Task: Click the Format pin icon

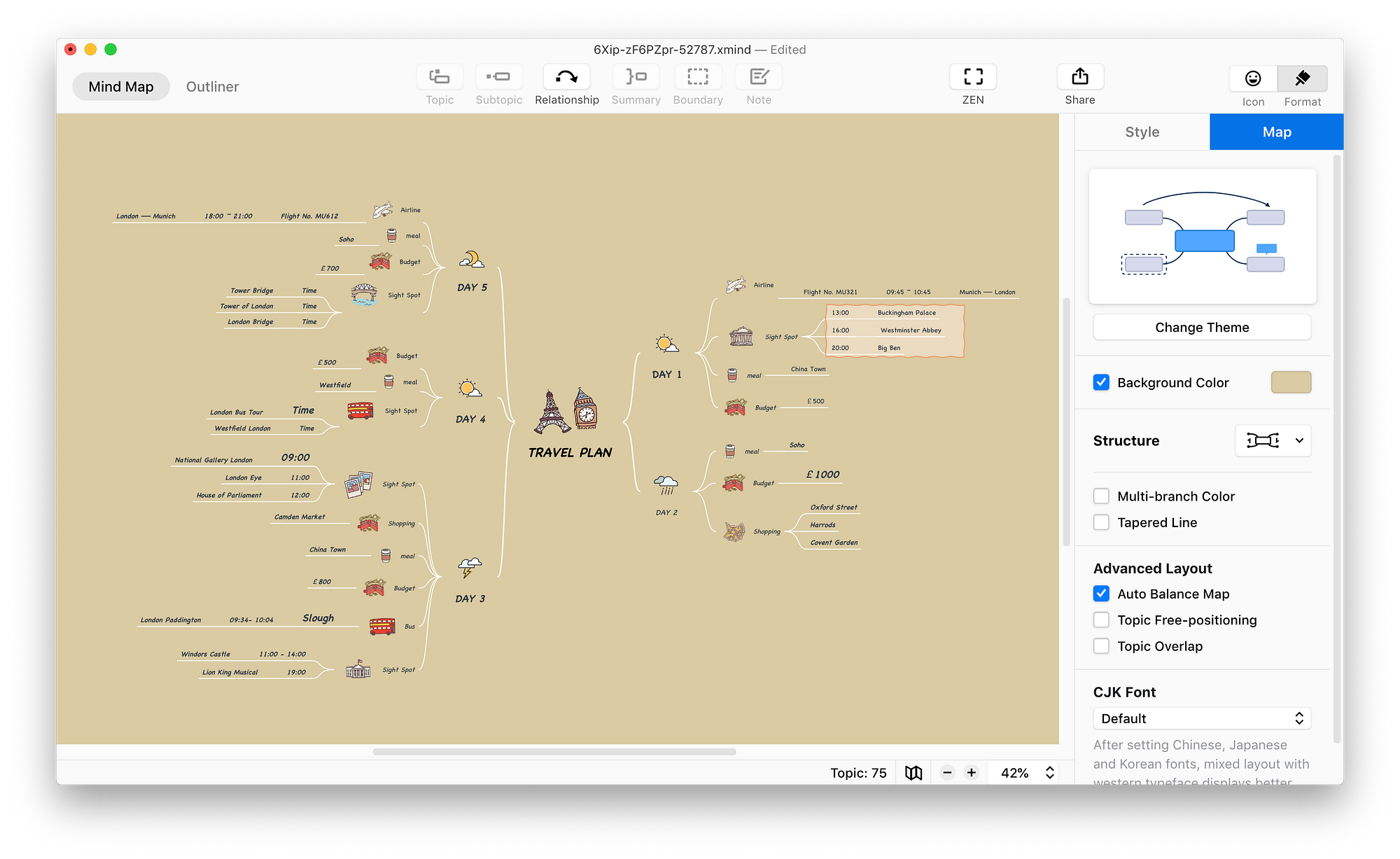Action: [1302, 78]
